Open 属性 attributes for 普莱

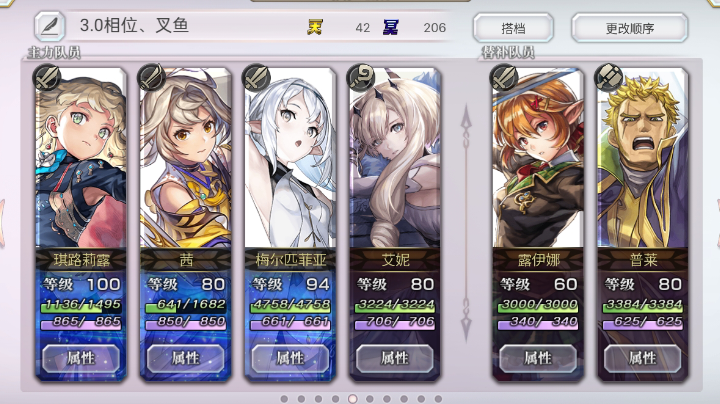pos(642,358)
